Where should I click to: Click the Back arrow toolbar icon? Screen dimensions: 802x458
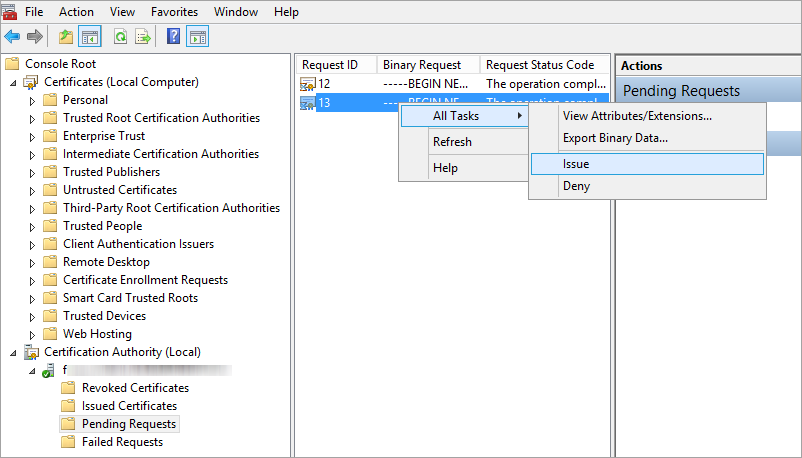tap(12, 37)
